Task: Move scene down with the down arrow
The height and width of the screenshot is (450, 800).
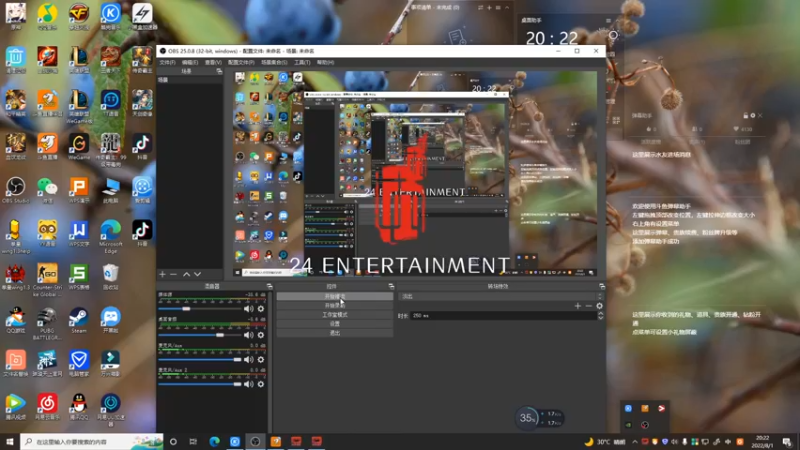Action: pos(197,274)
